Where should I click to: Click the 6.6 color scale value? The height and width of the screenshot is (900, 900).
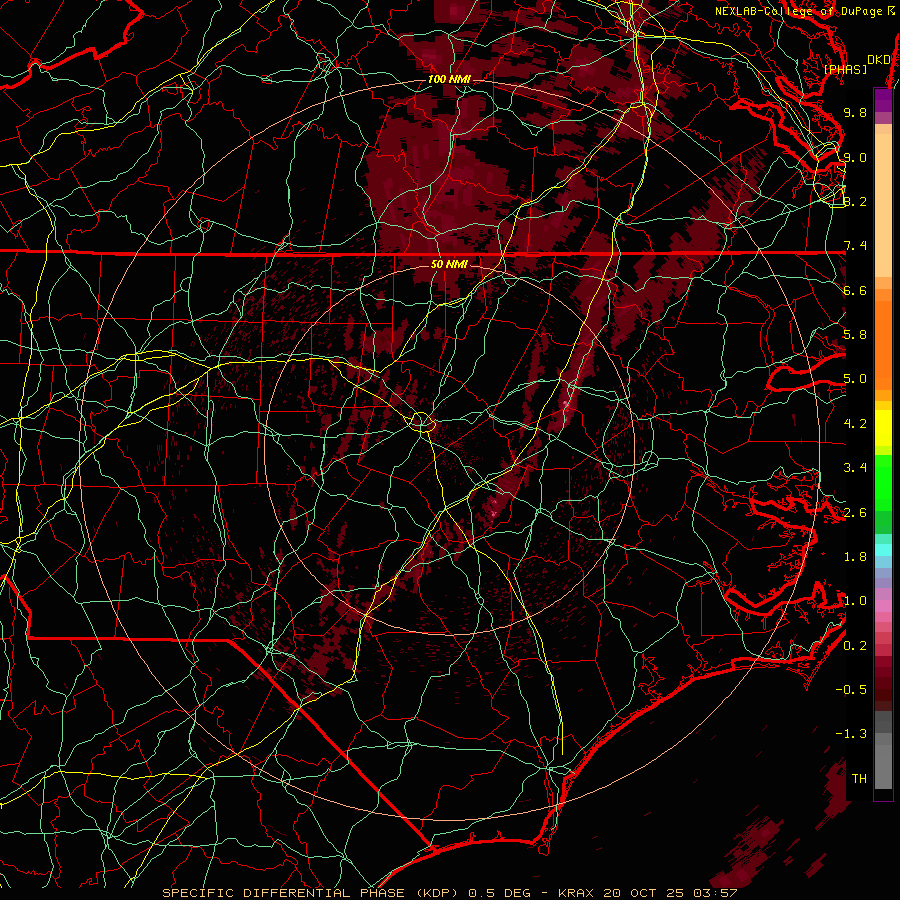[x=855, y=290]
